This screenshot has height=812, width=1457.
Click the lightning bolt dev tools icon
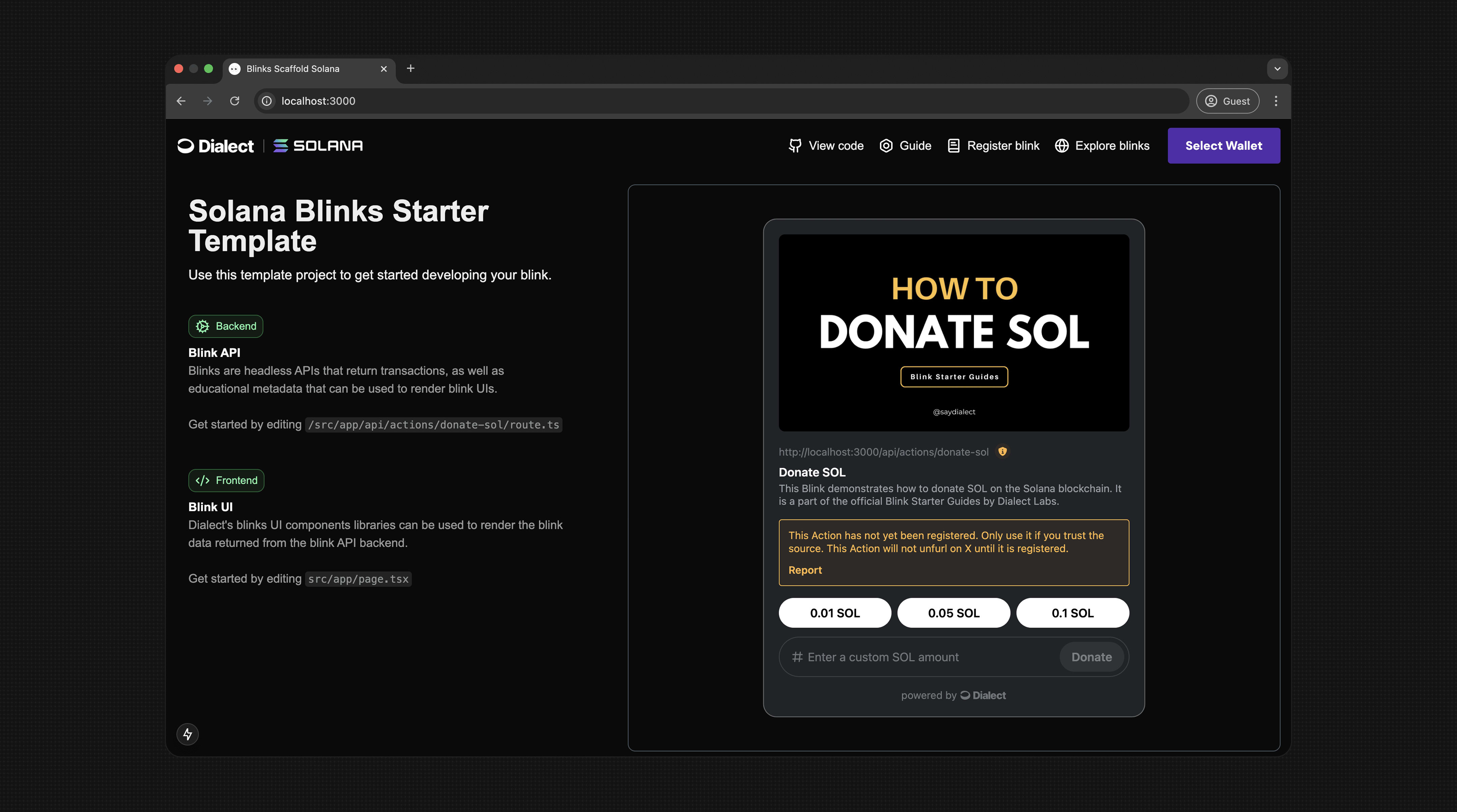coord(187,734)
